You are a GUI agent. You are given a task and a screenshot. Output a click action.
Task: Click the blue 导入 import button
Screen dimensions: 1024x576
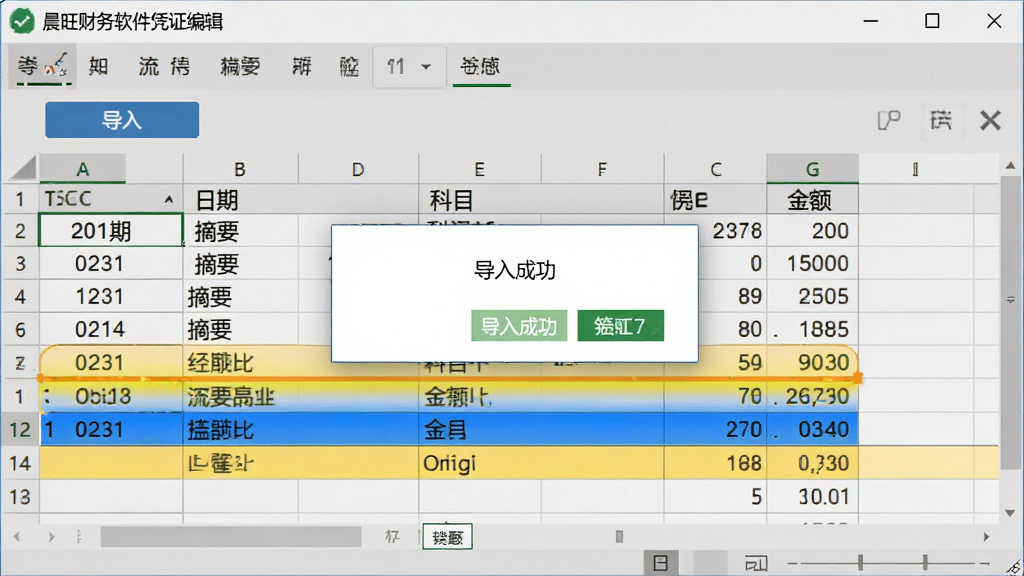pyautogui.click(x=122, y=120)
